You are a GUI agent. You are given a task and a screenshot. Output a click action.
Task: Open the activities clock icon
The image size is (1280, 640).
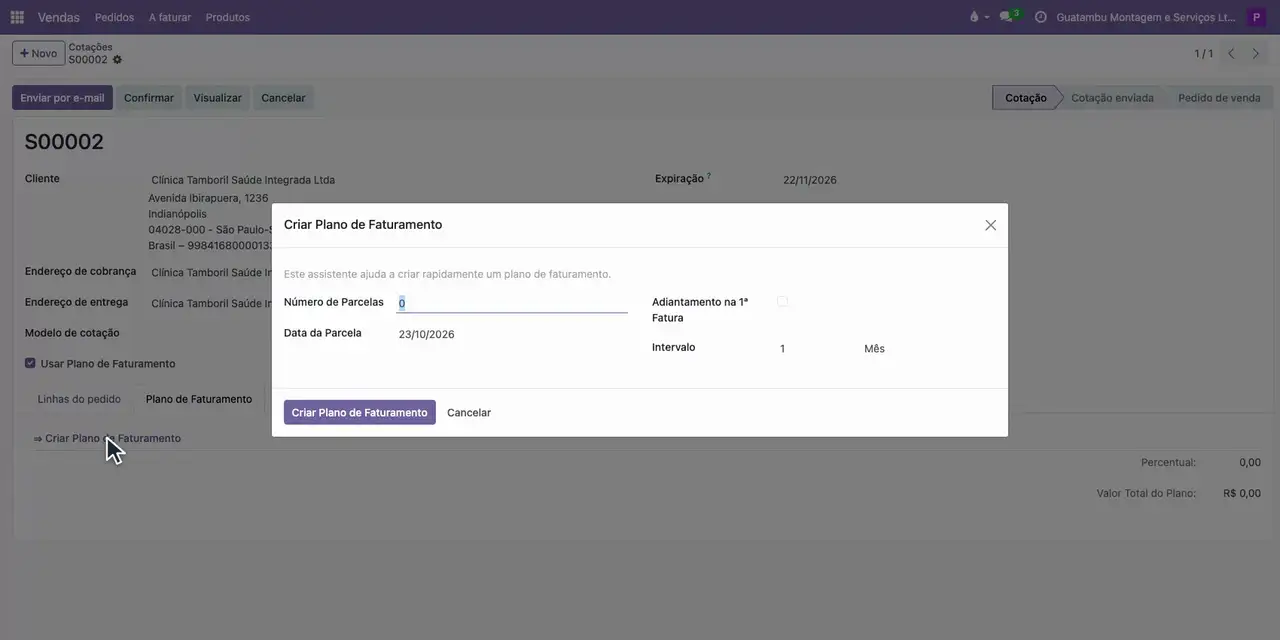[1040, 17]
